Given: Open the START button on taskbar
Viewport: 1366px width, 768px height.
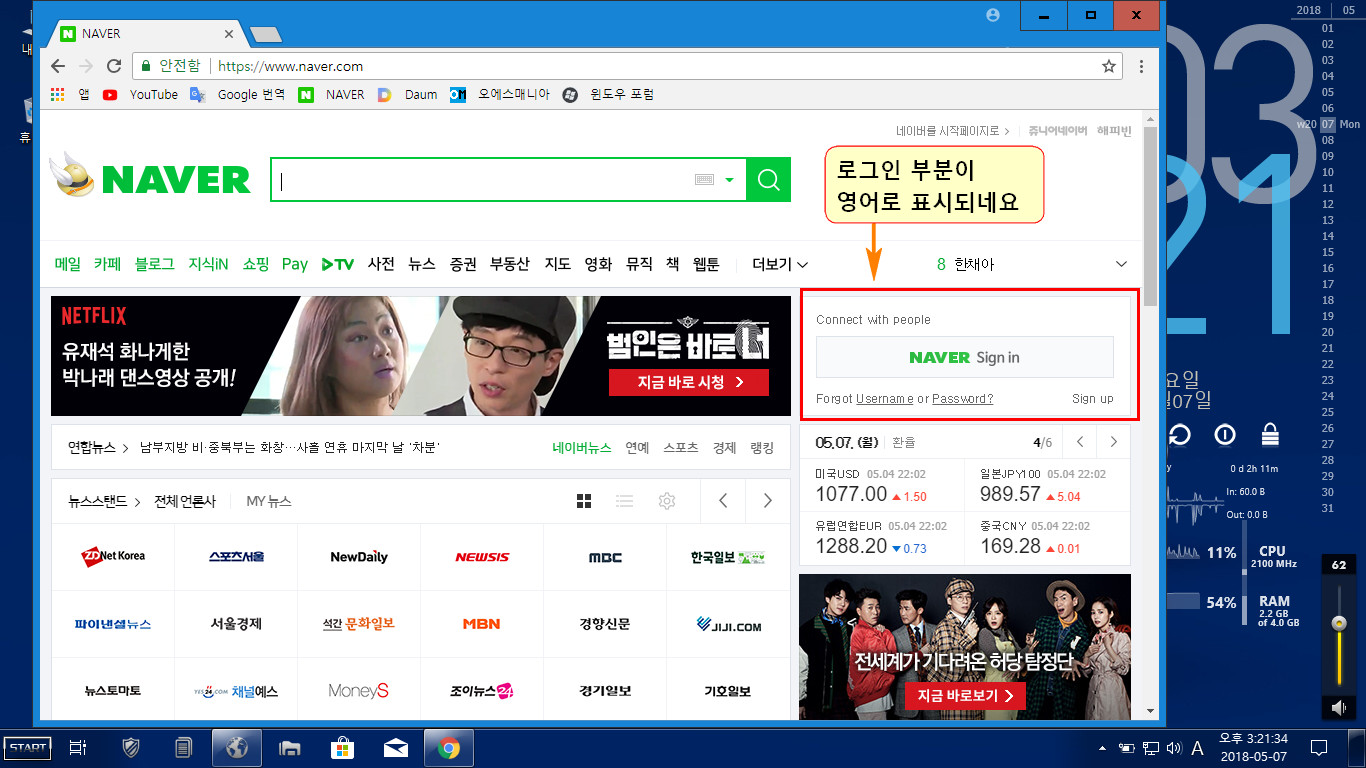Looking at the screenshot, I should 27,747.
